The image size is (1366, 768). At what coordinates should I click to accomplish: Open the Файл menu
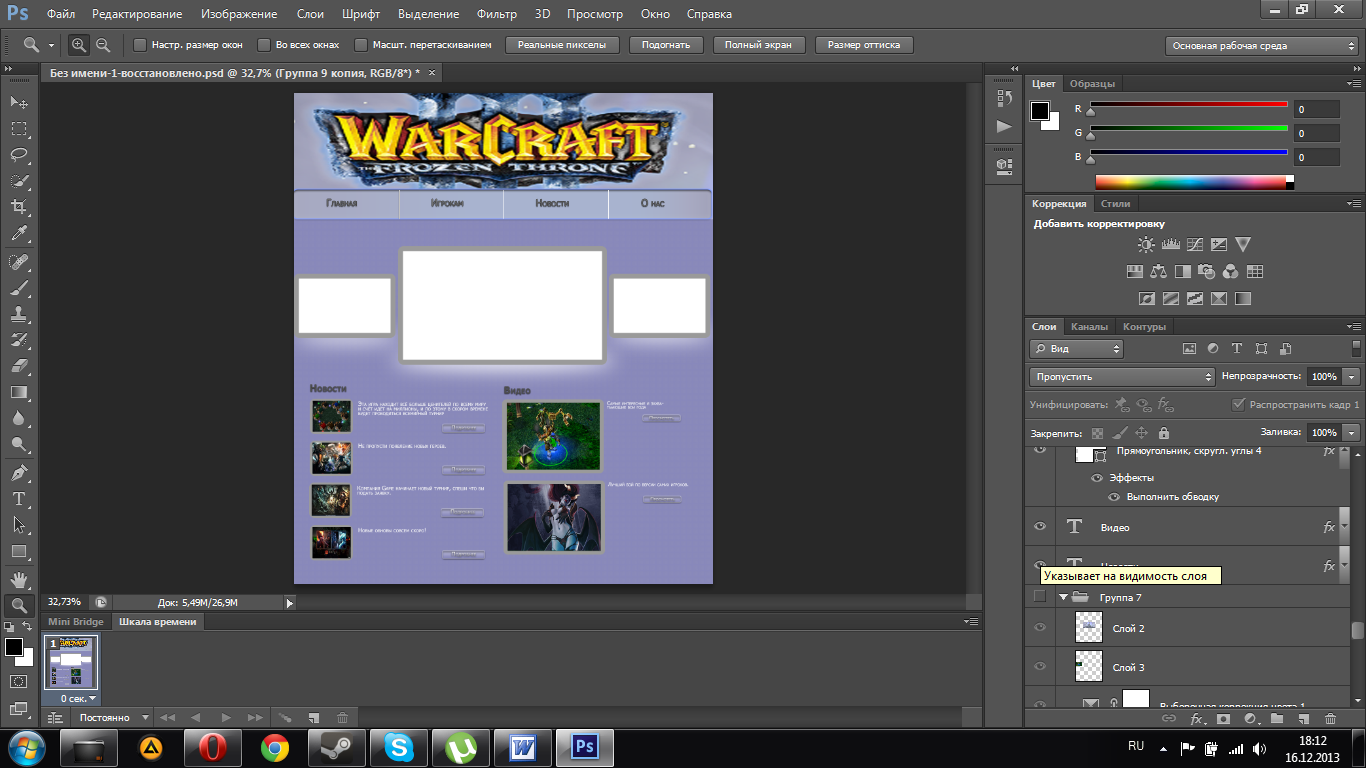tap(60, 14)
